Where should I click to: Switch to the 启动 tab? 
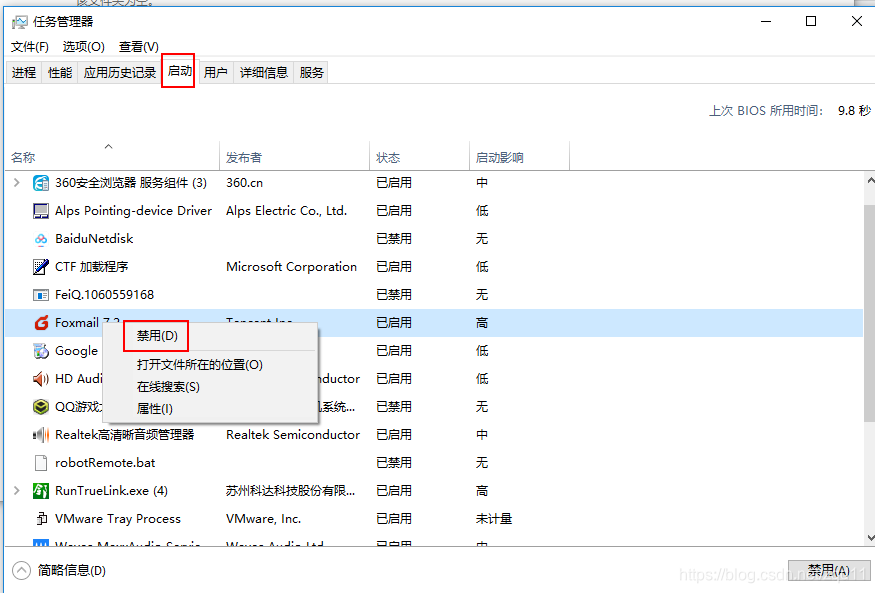(x=180, y=71)
